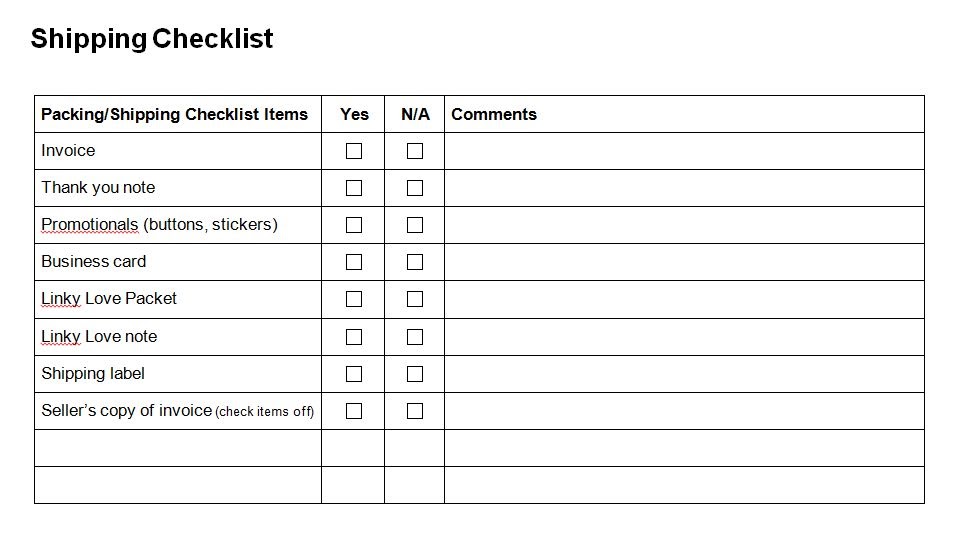Viewport: 960px width, 548px height.
Task: Tick N/A checkbox for Invoice row
Action: pos(415,151)
